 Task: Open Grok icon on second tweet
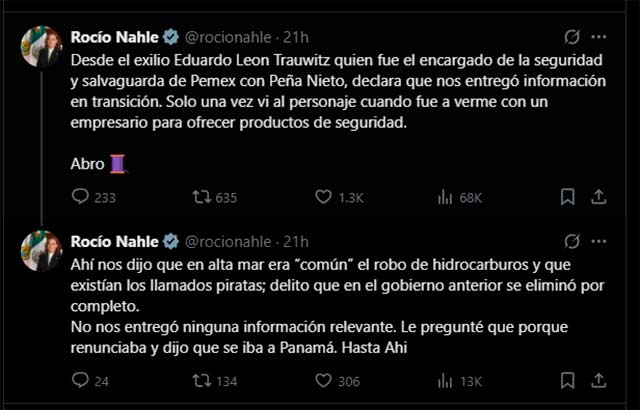click(572, 241)
